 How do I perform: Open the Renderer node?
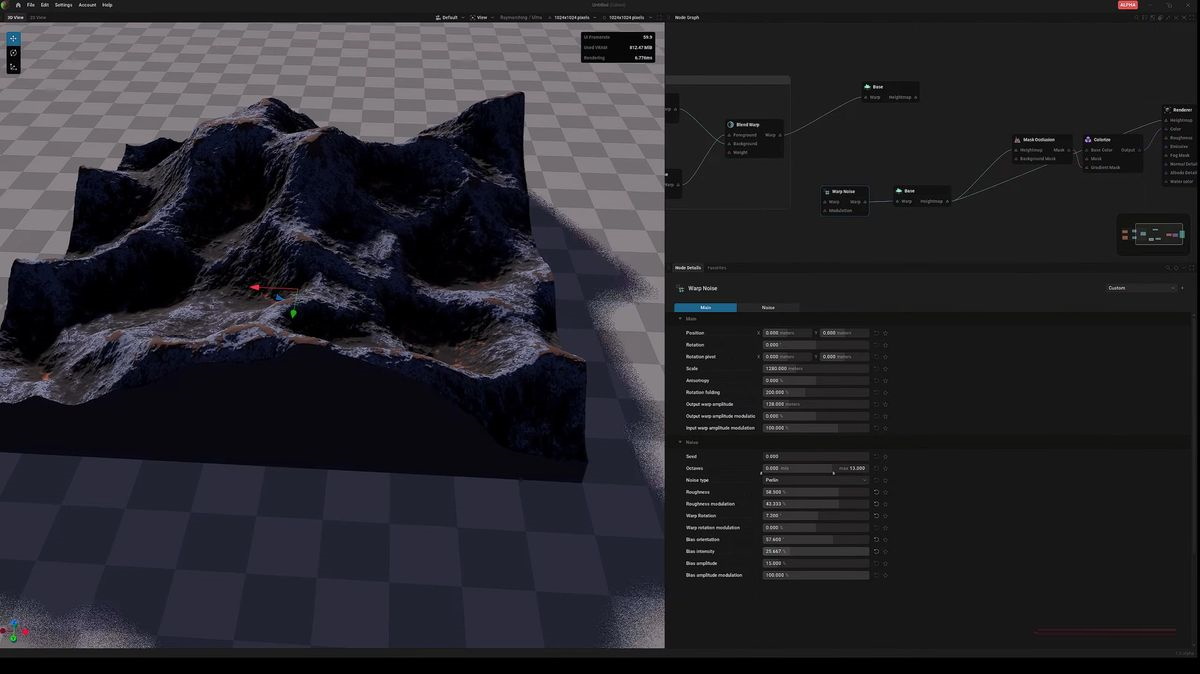(1180, 110)
